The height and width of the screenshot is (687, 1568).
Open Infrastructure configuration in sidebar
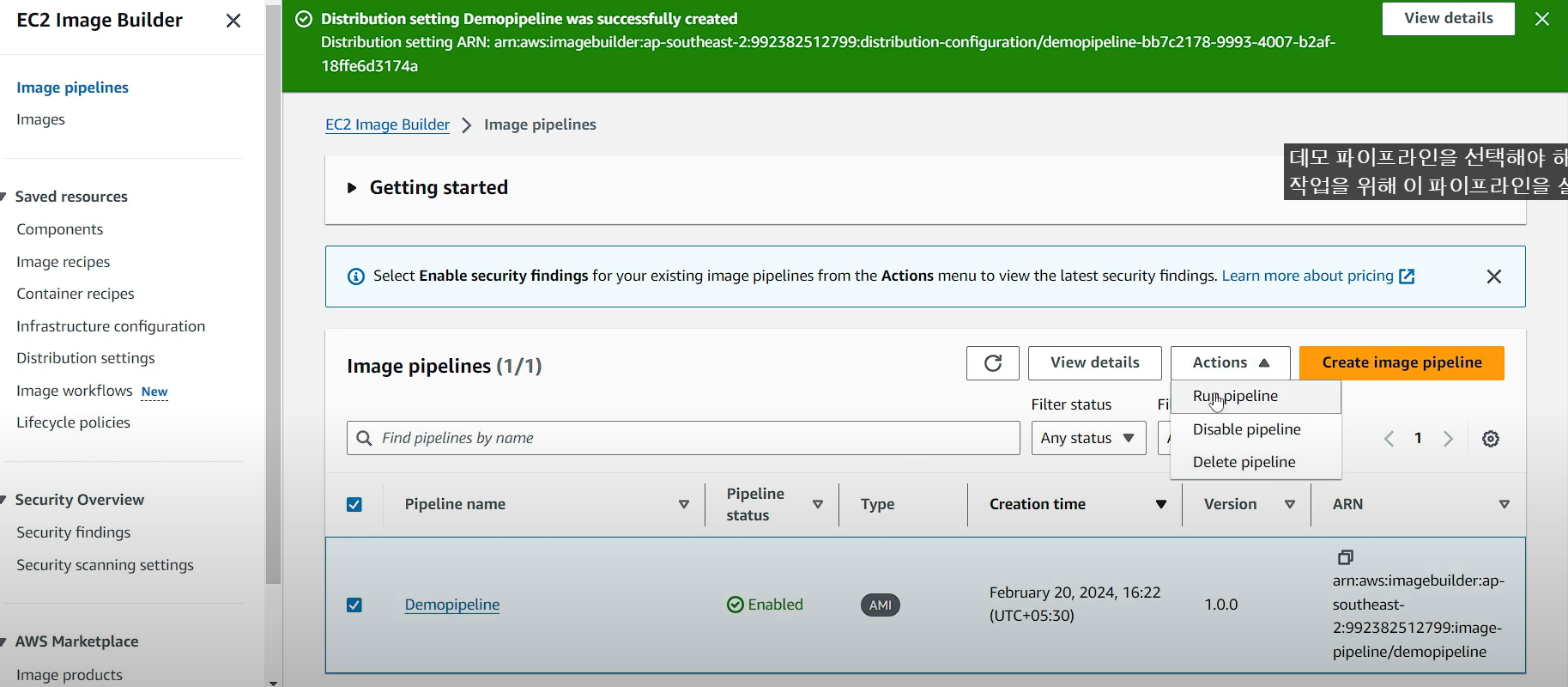click(111, 326)
